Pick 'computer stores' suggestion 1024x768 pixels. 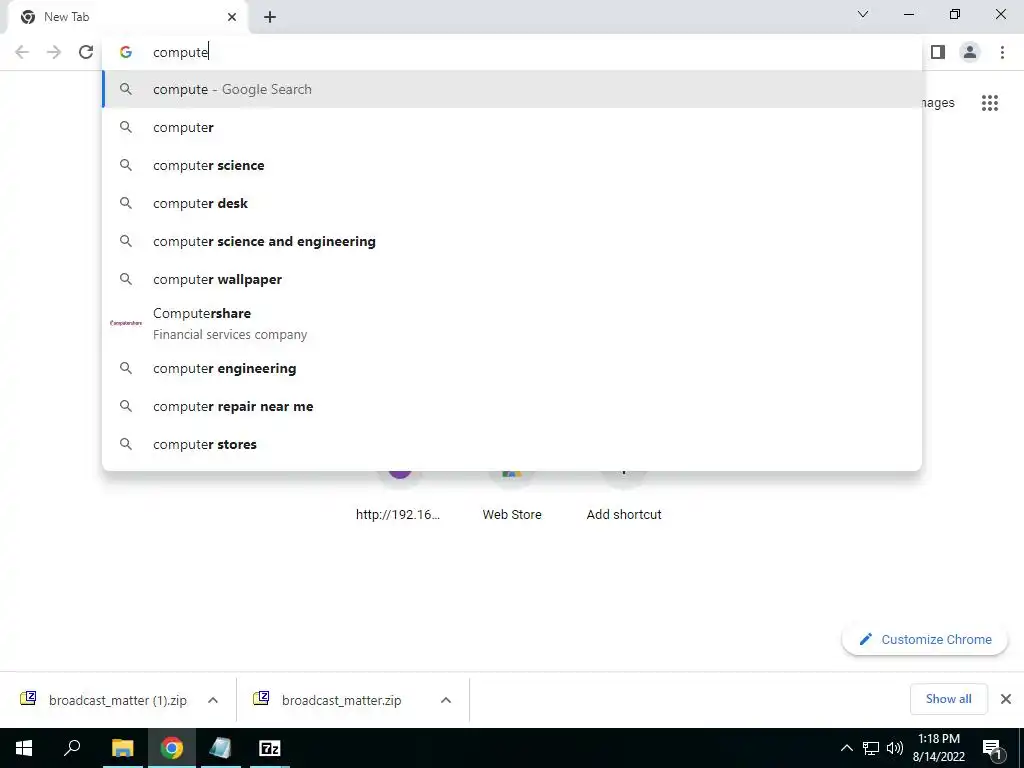pos(513,444)
